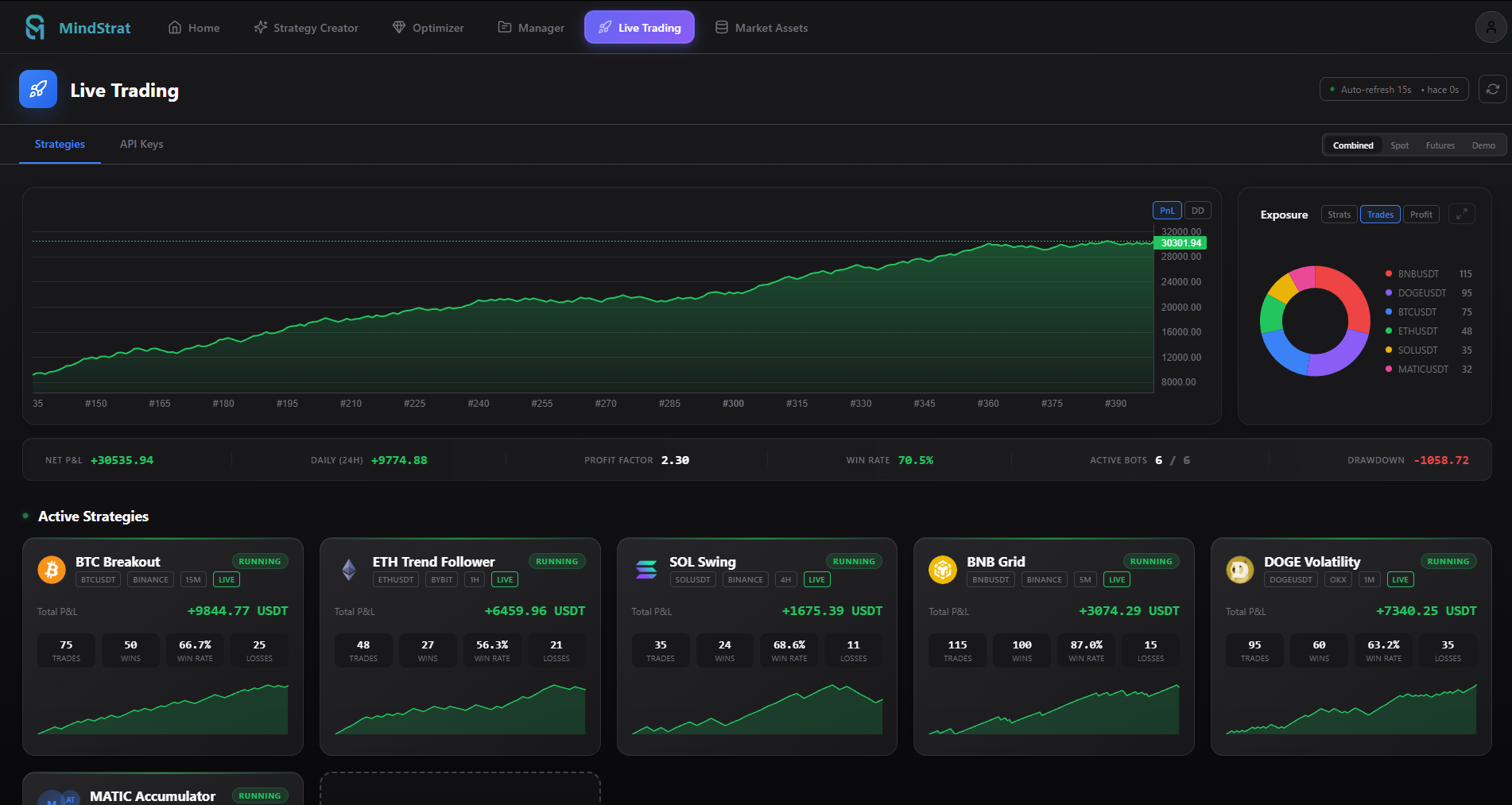
Task: Switch the equity chart to DD view
Action: coord(1197,210)
